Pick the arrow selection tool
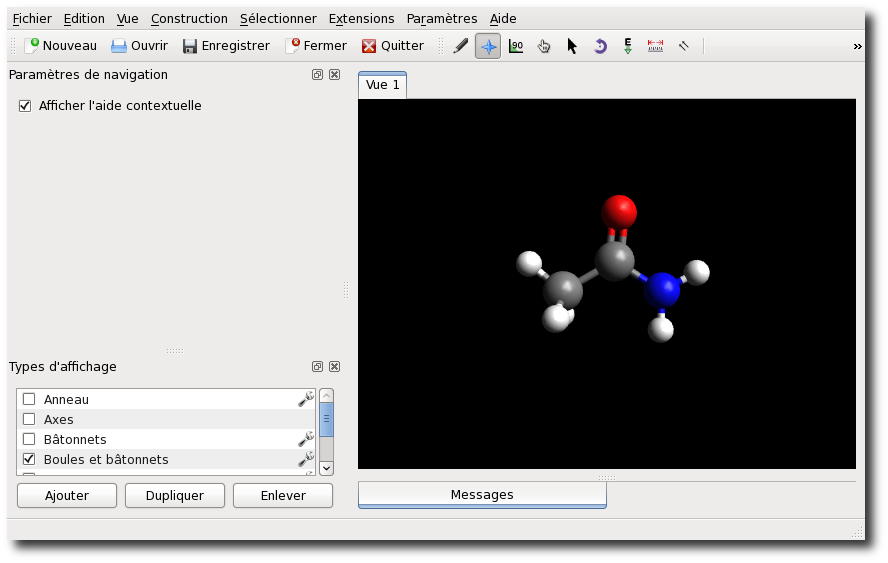 (572, 46)
